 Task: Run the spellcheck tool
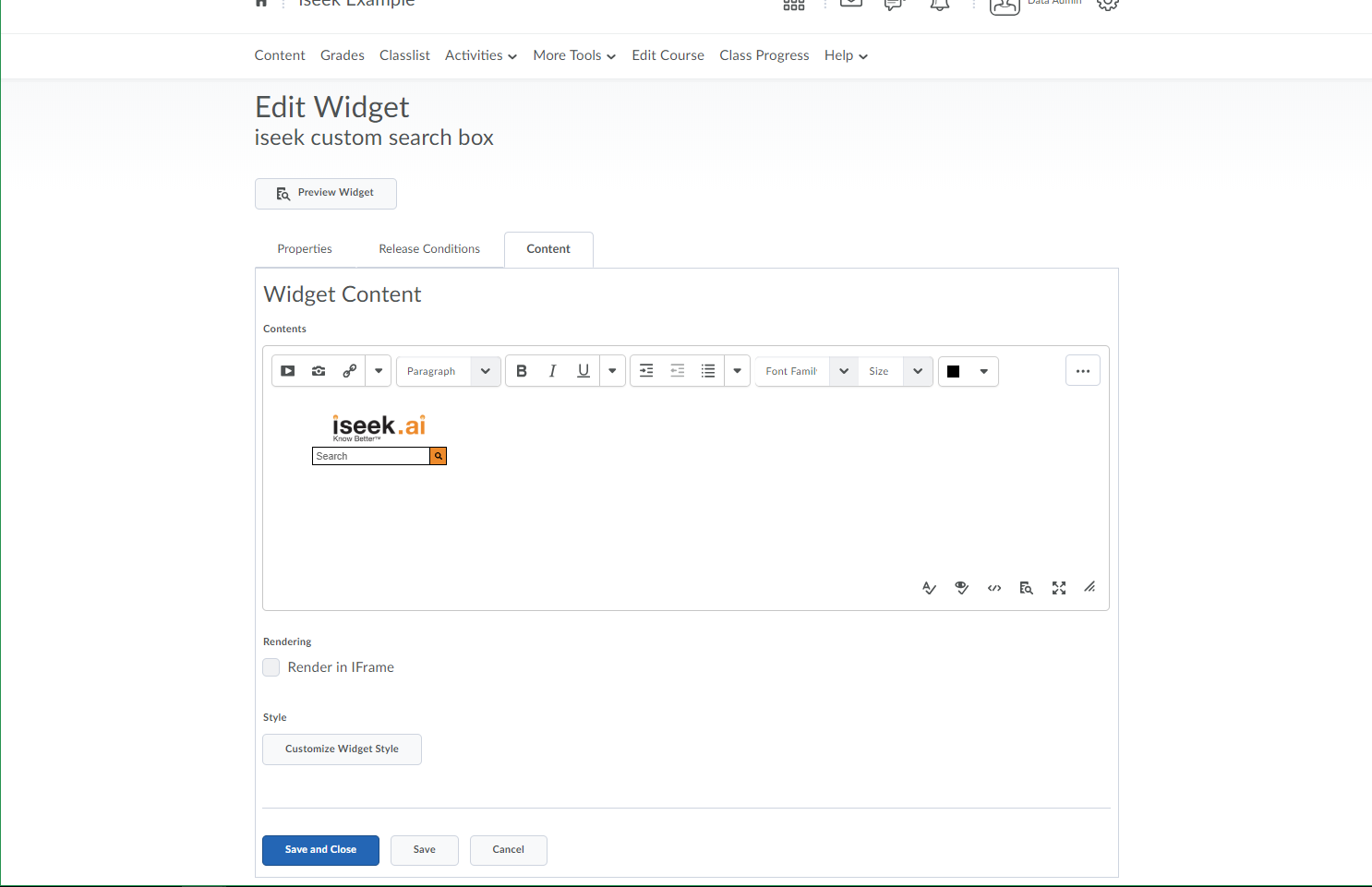tap(929, 588)
